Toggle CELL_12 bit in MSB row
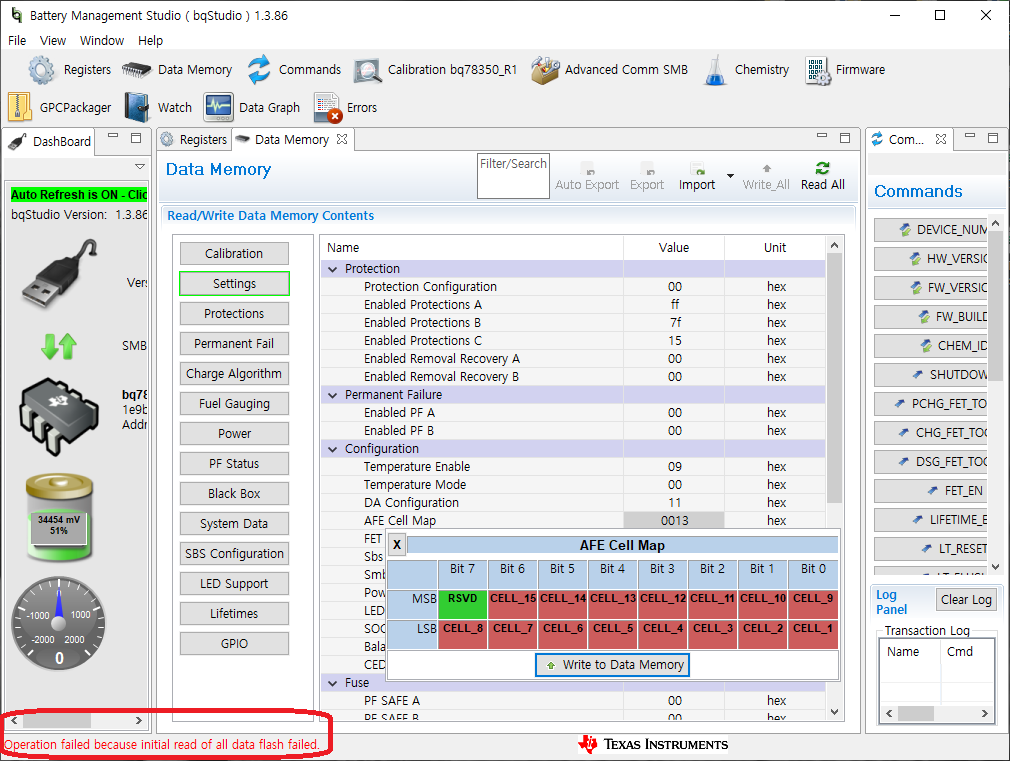The image size is (1010, 761). point(663,604)
